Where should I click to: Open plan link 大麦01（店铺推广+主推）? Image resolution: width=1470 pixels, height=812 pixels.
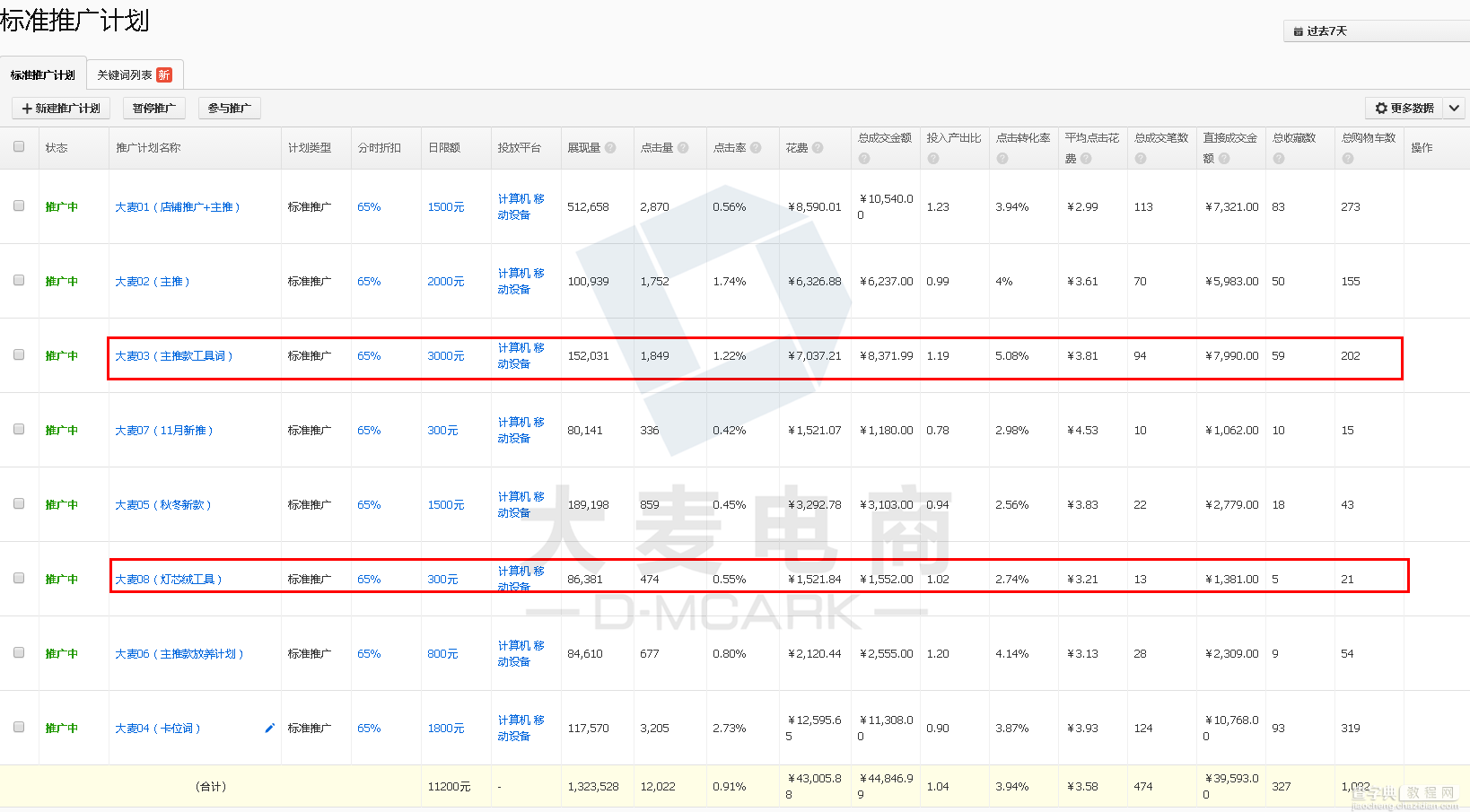pos(178,207)
